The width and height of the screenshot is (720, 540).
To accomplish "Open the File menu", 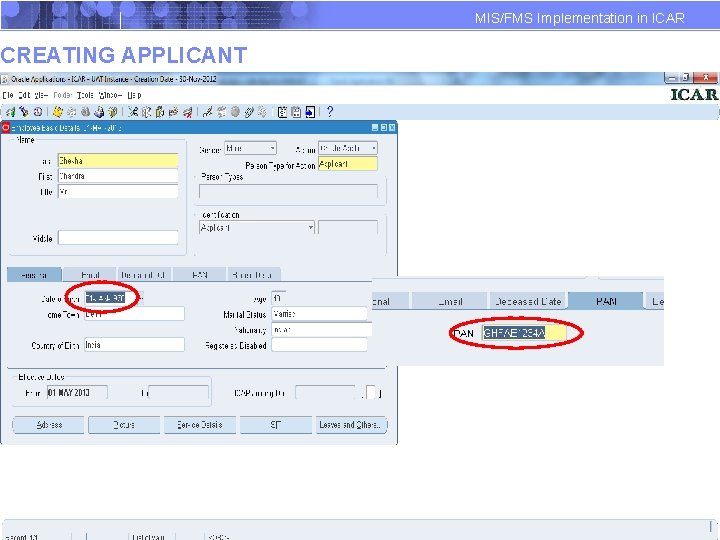I will [x=8, y=95].
